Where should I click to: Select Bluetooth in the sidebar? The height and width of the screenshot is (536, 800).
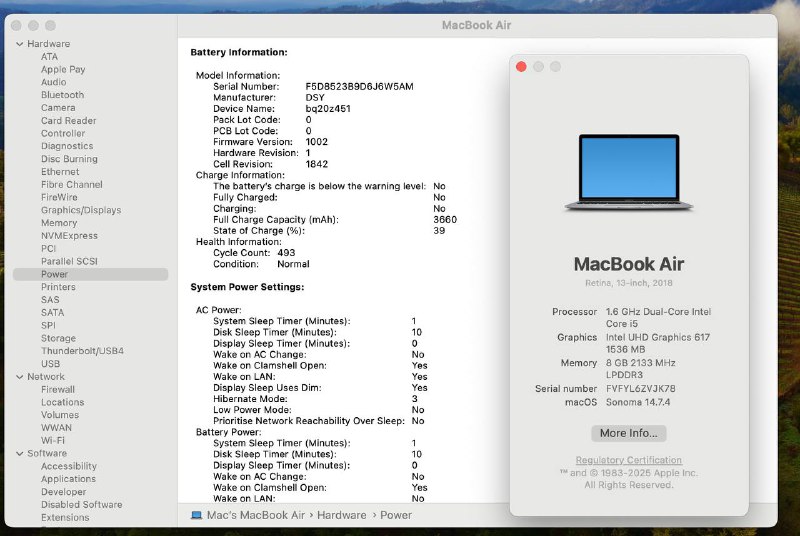(x=62, y=95)
